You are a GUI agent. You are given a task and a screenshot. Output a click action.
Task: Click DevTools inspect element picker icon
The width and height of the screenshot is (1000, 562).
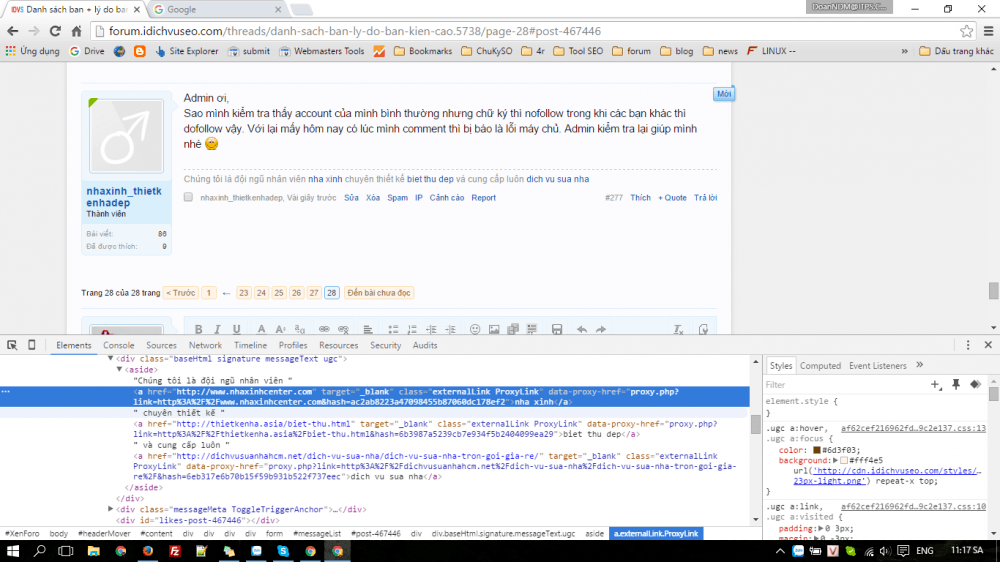pyautogui.click(x=12, y=345)
